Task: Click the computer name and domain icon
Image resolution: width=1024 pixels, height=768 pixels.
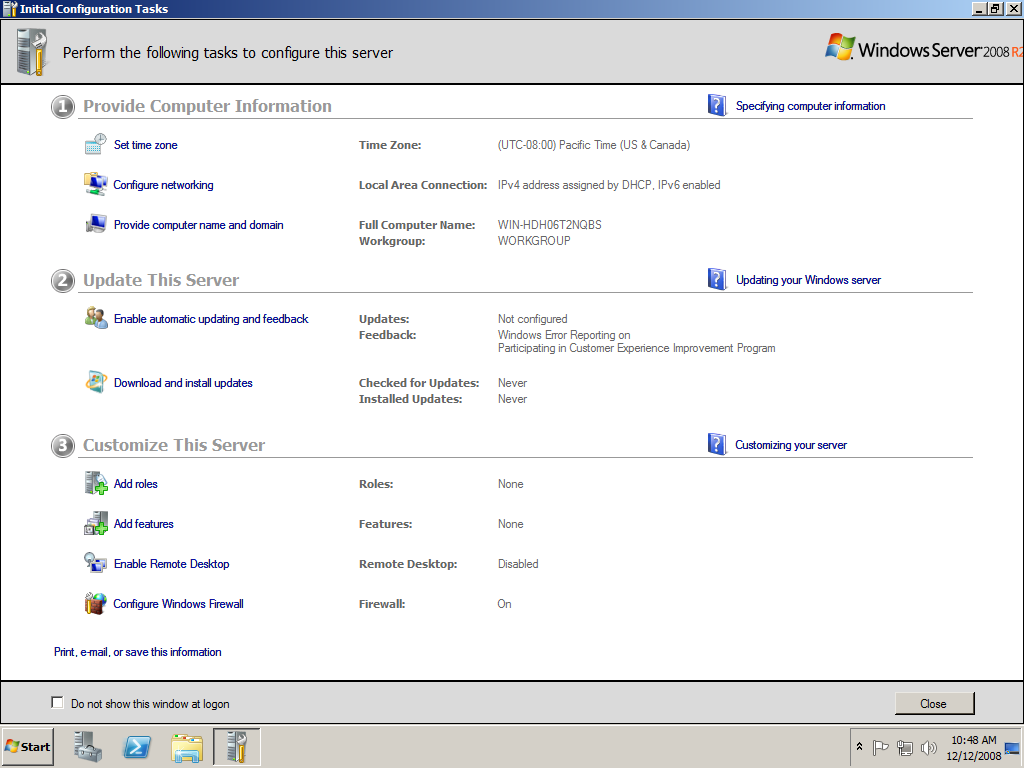Action: point(95,225)
